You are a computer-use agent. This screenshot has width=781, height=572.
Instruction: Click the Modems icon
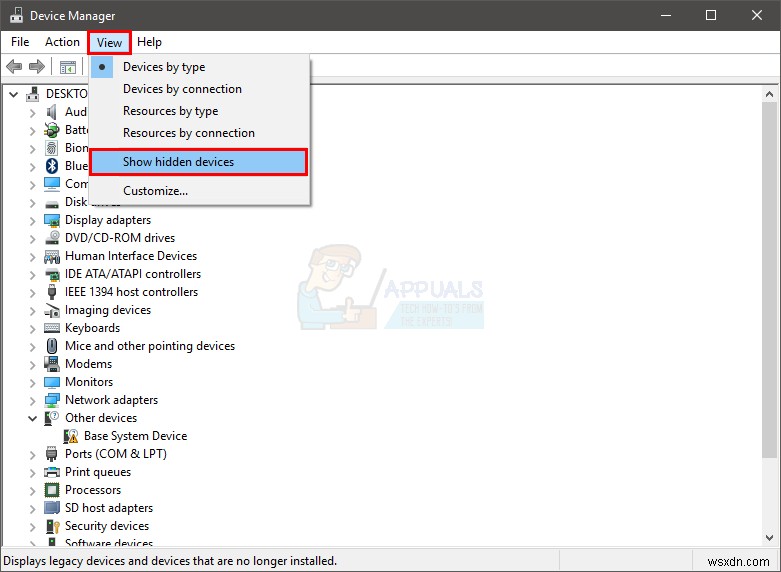(x=52, y=364)
